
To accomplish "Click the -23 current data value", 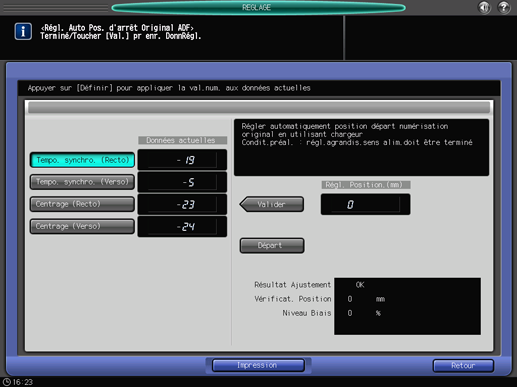I will 182,204.
